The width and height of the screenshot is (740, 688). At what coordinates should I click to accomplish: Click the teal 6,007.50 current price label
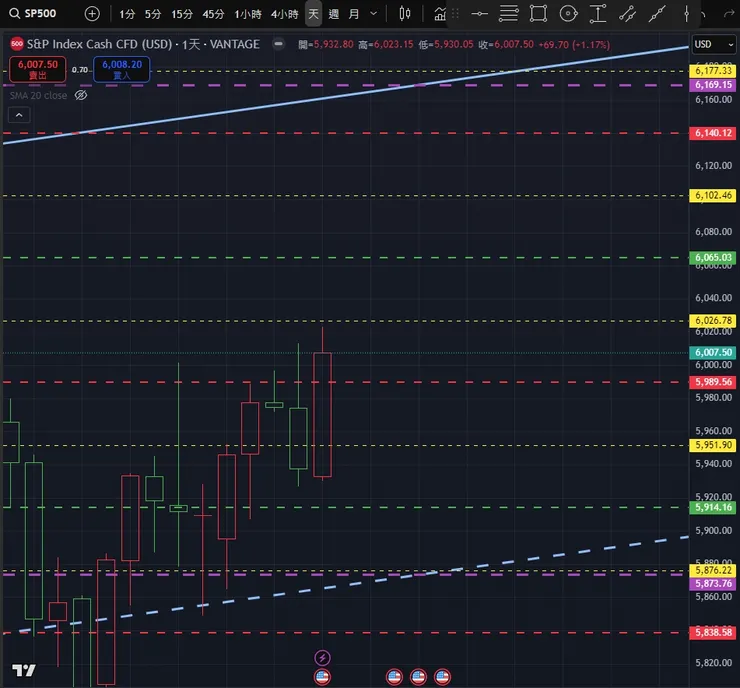713,352
